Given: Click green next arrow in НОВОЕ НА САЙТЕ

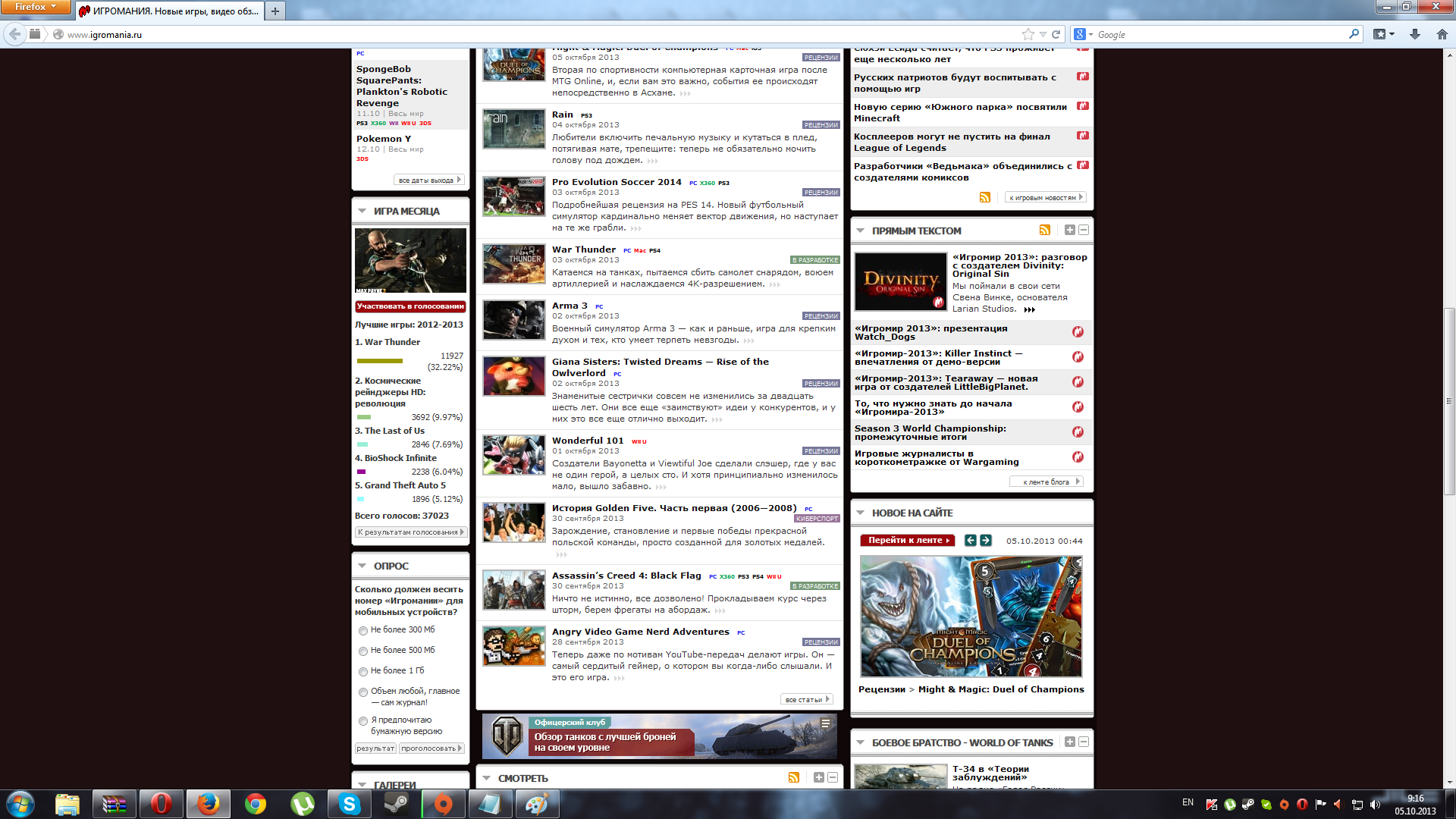Looking at the screenshot, I should 985,540.
